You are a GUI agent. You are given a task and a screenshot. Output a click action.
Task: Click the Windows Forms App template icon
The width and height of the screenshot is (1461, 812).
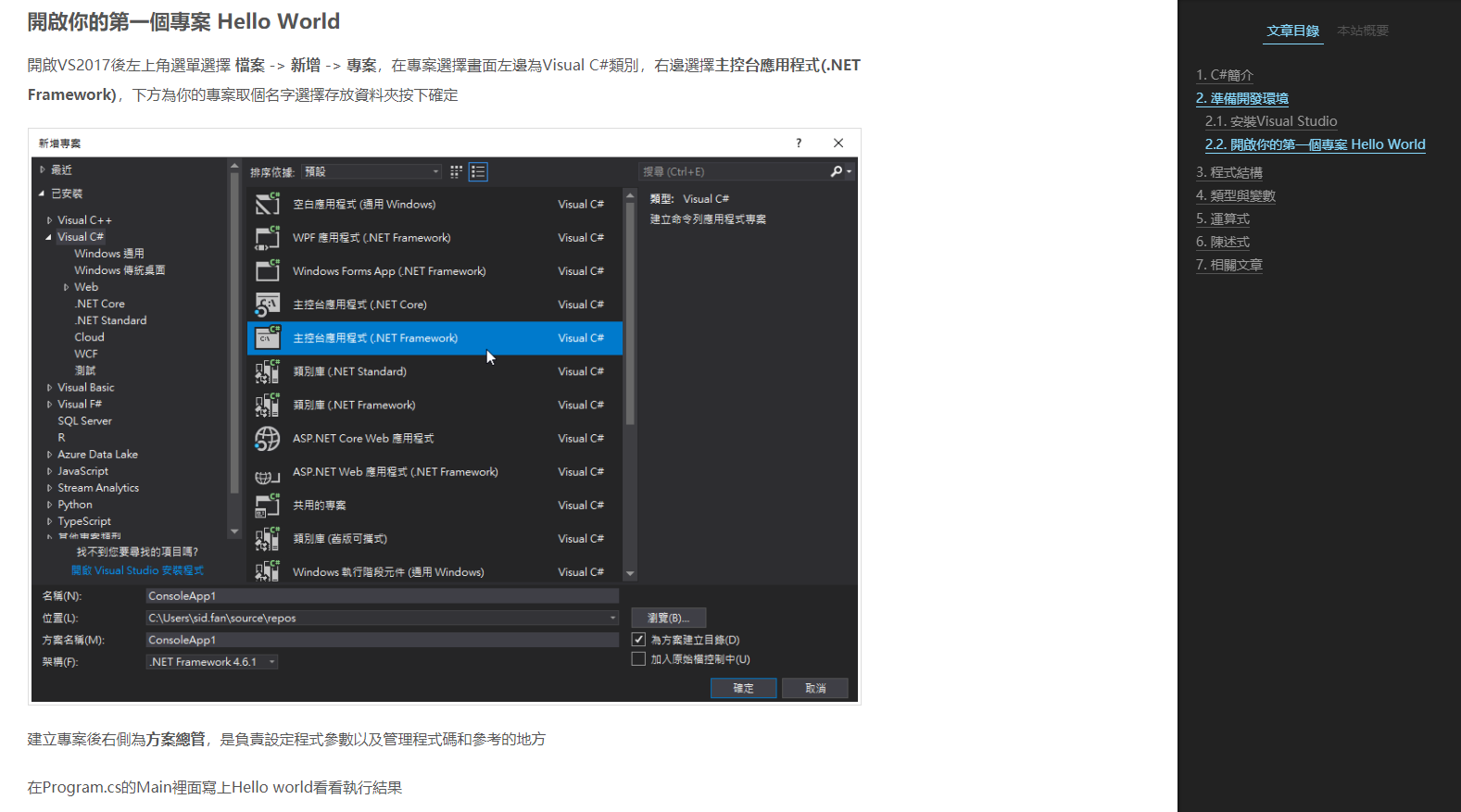click(x=267, y=271)
